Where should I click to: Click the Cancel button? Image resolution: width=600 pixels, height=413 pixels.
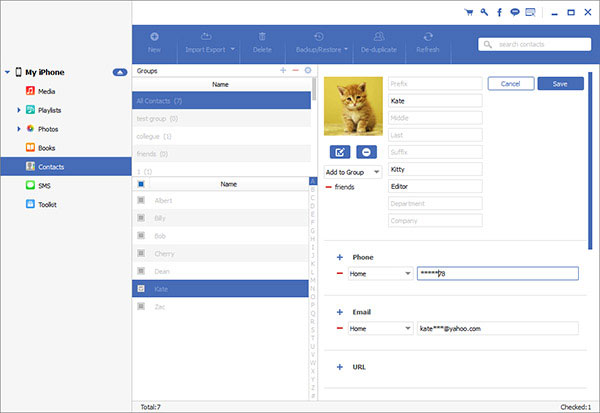tap(511, 83)
